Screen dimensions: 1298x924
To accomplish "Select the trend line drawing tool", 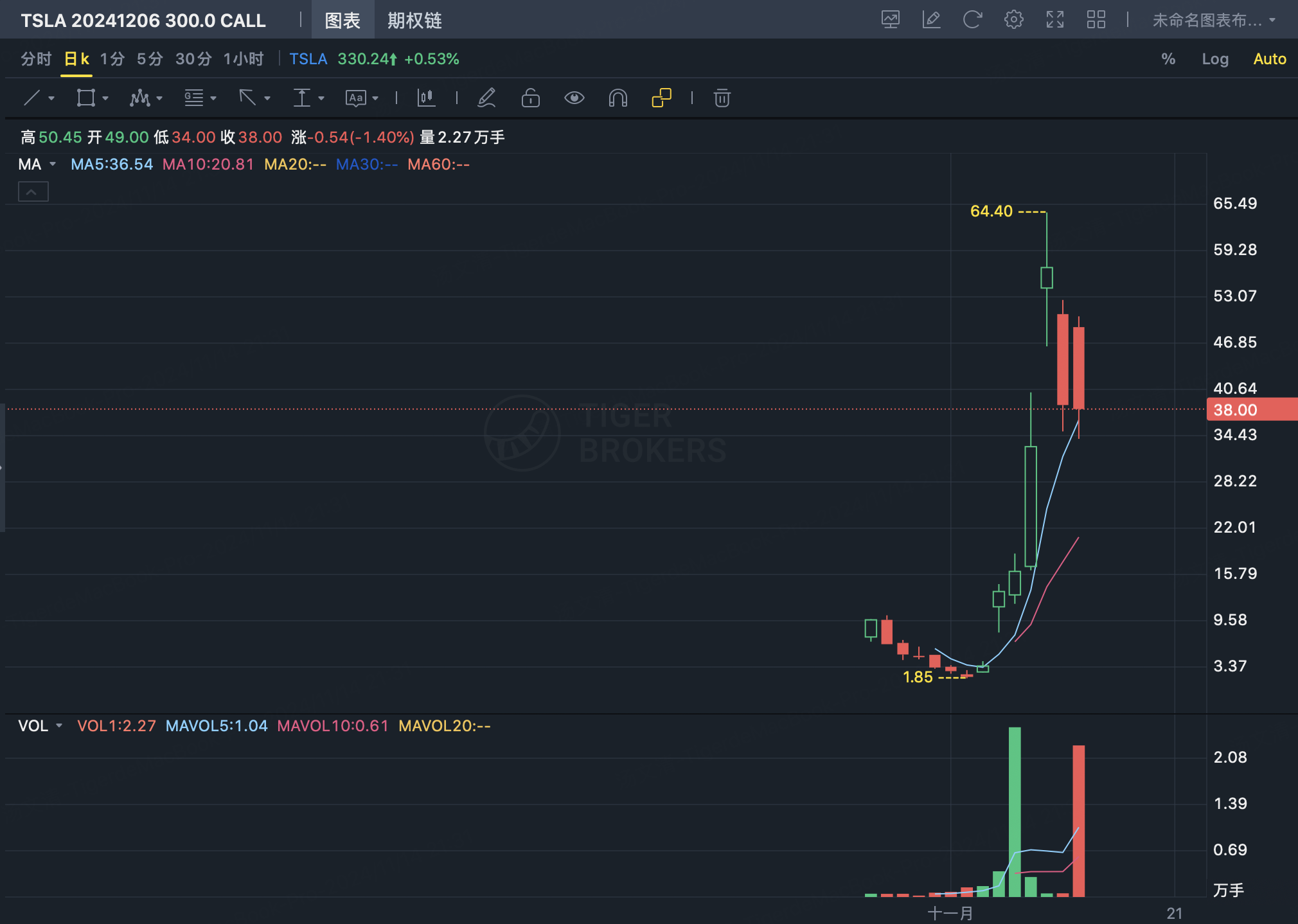I will [x=32, y=98].
